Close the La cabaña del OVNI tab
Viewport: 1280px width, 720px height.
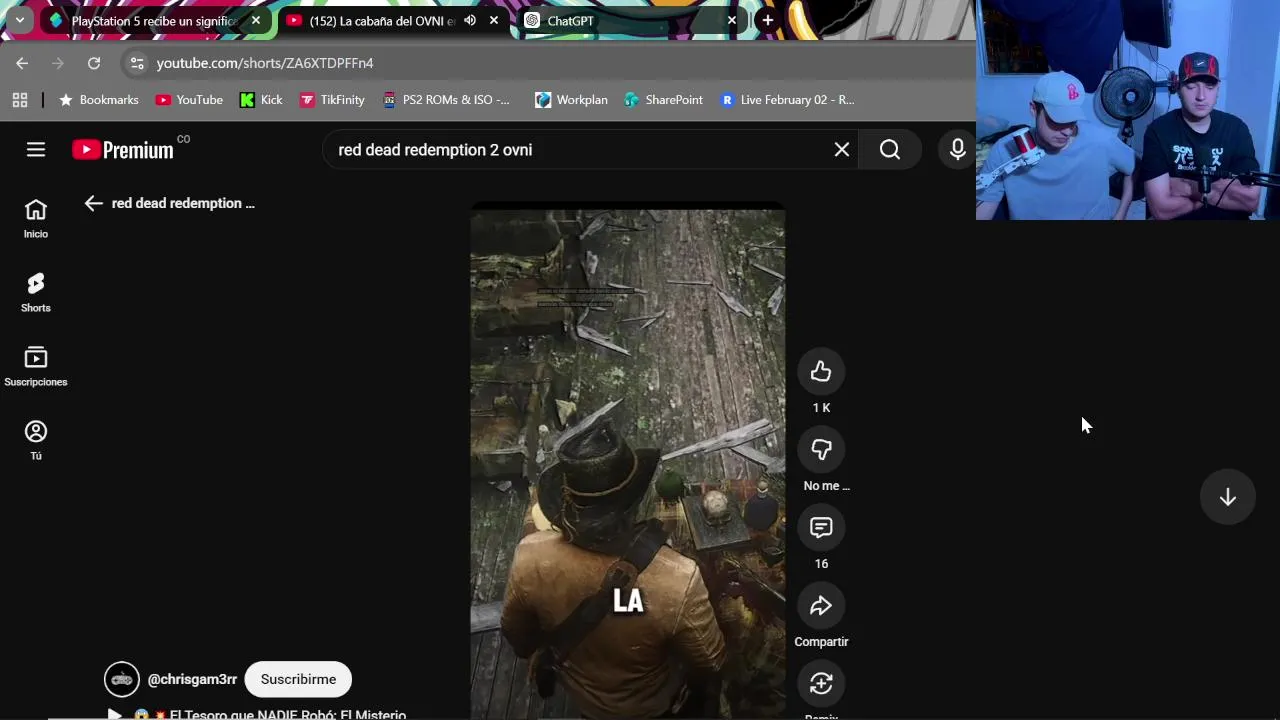pyautogui.click(x=494, y=20)
